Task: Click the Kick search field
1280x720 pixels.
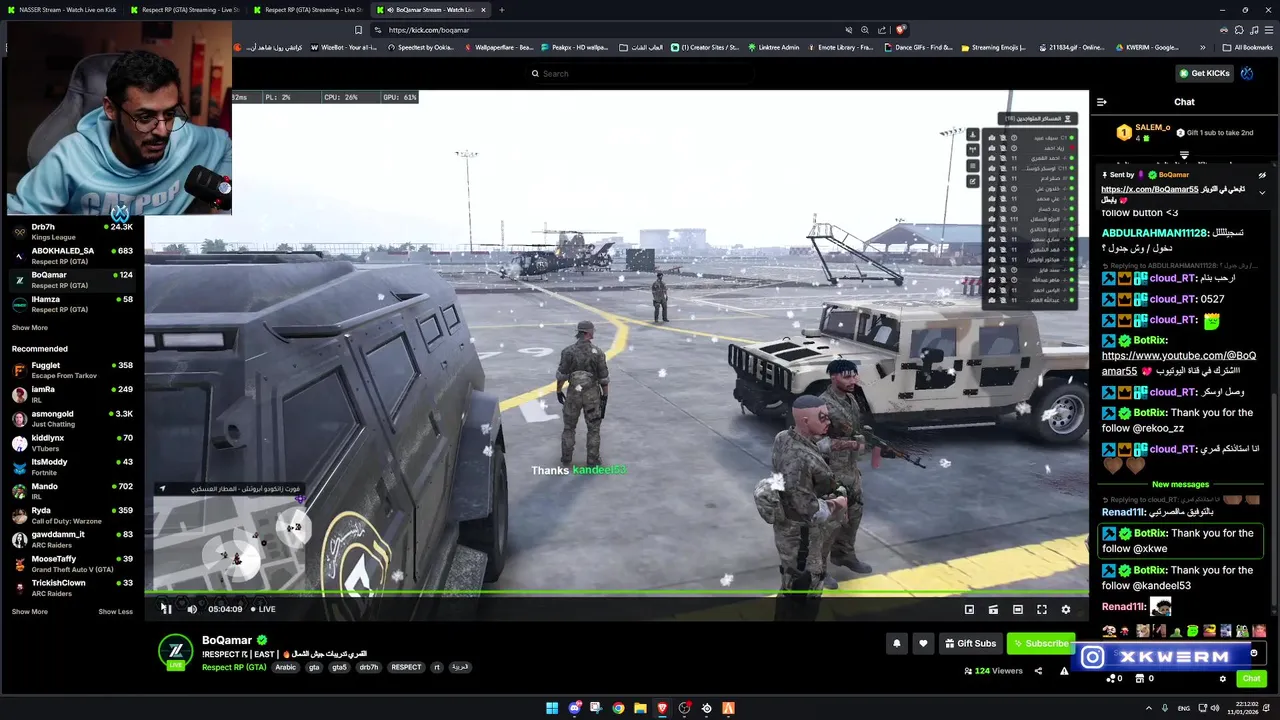Action: 640,73
